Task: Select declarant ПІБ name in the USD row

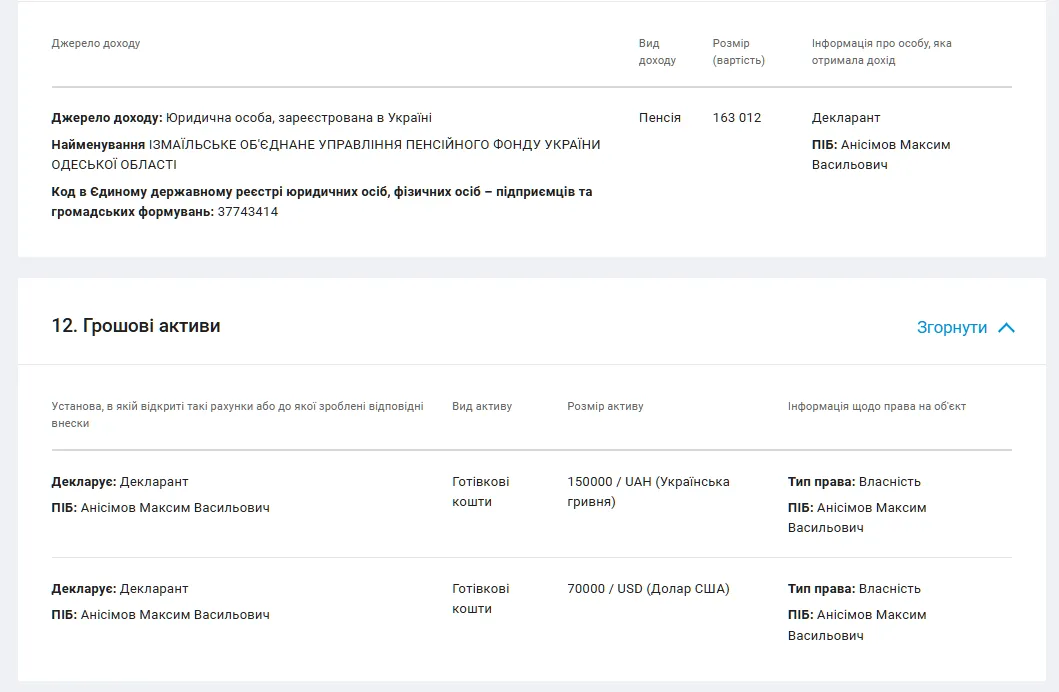Action: pos(175,615)
